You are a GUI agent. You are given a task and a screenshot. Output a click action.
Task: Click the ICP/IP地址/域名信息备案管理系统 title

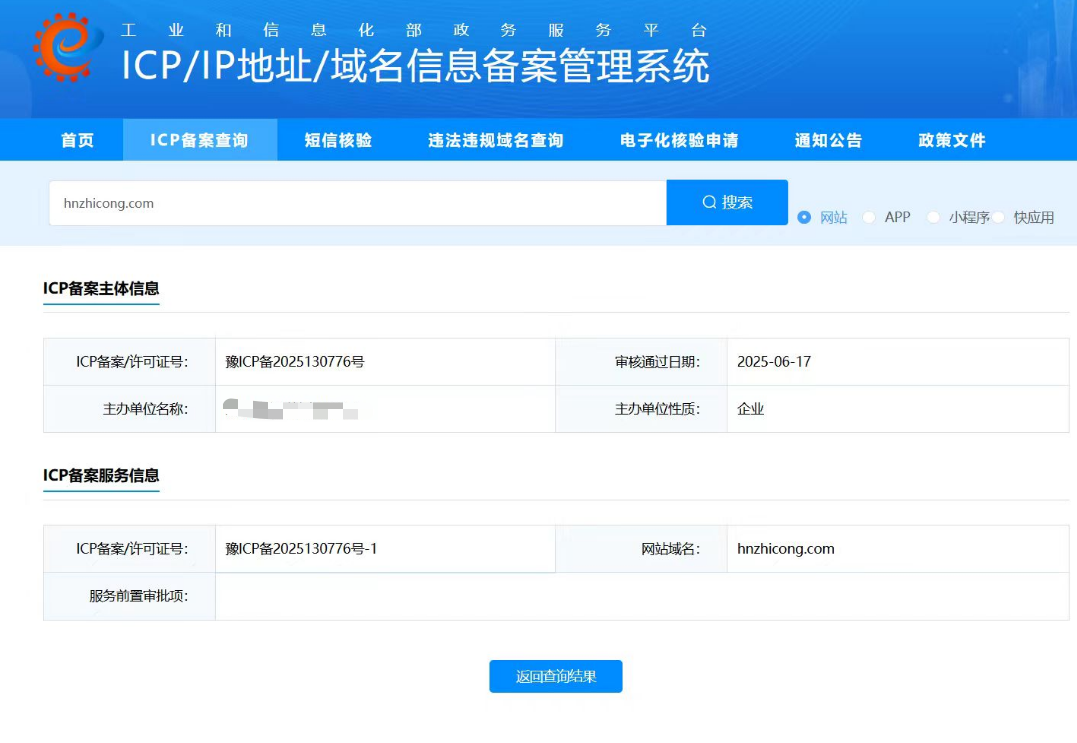[x=416, y=67]
